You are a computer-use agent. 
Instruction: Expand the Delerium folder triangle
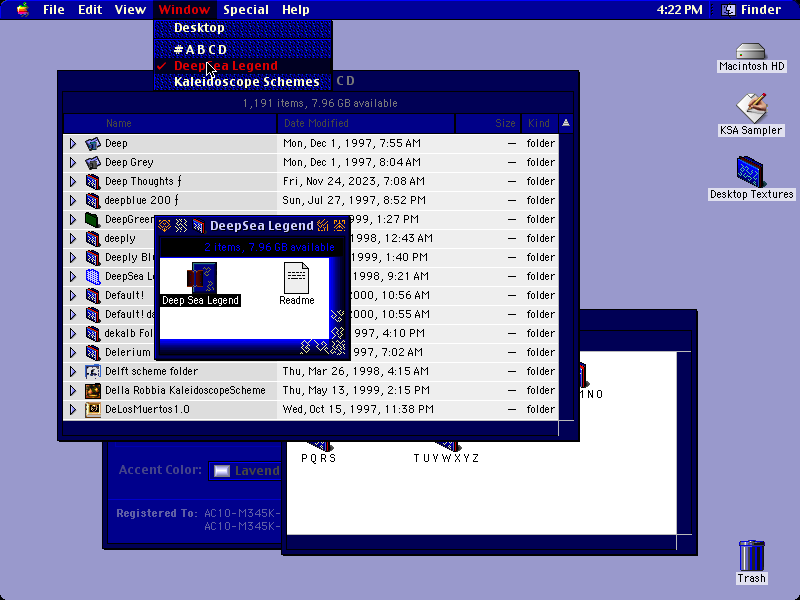pyautogui.click(x=73, y=353)
